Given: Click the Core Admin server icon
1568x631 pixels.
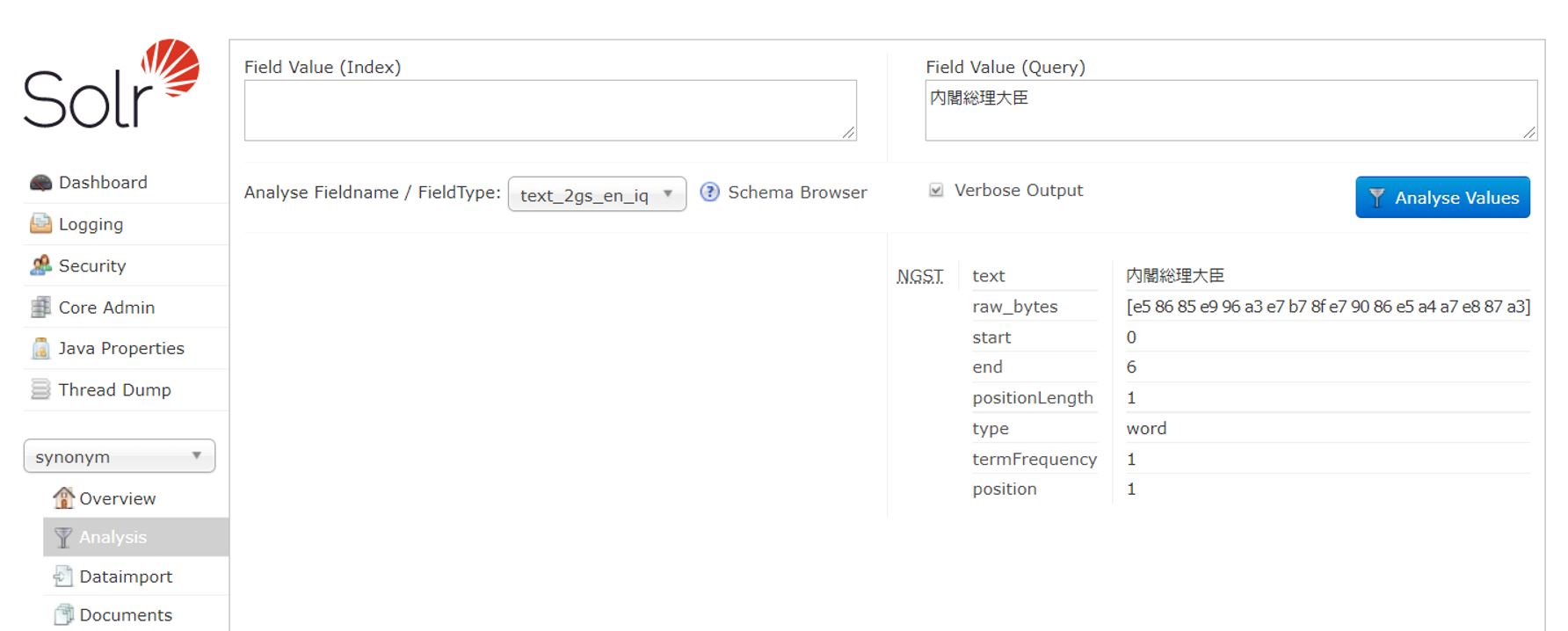Looking at the screenshot, I should pos(40,308).
